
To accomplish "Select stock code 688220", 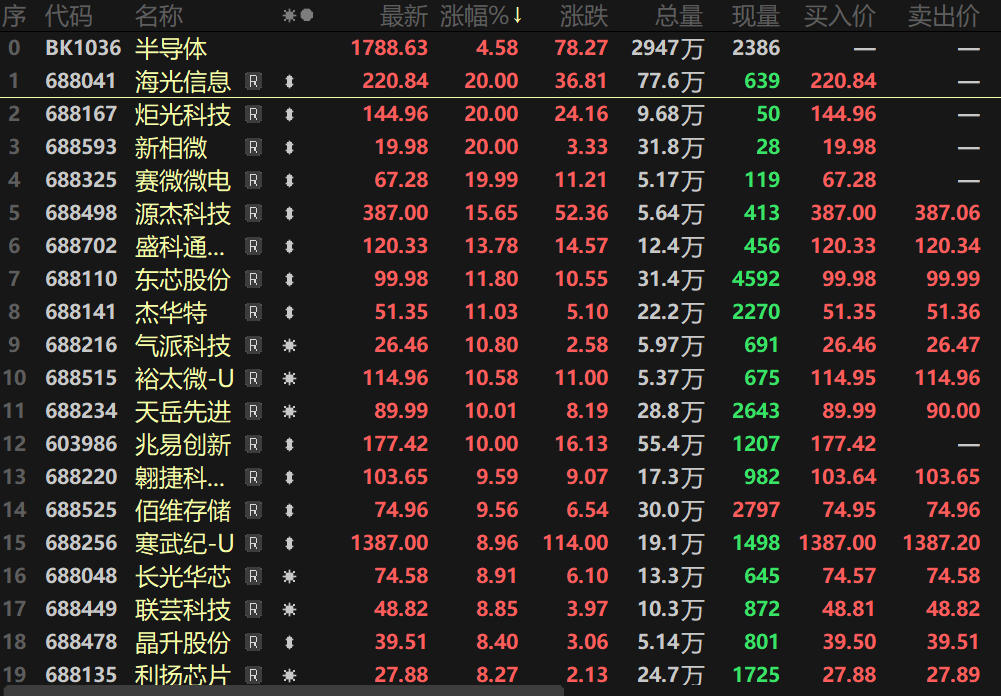I will (81, 477).
